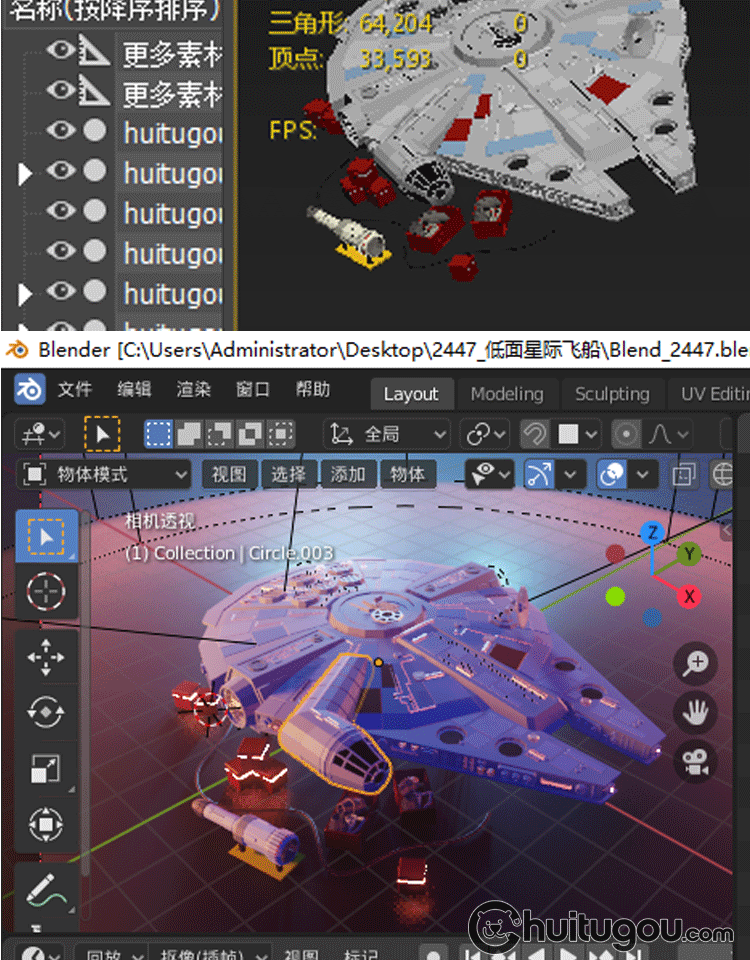The image size is (750, 960).
Task: Click the Subtract Selection mode icon
Action: point(220,434)
